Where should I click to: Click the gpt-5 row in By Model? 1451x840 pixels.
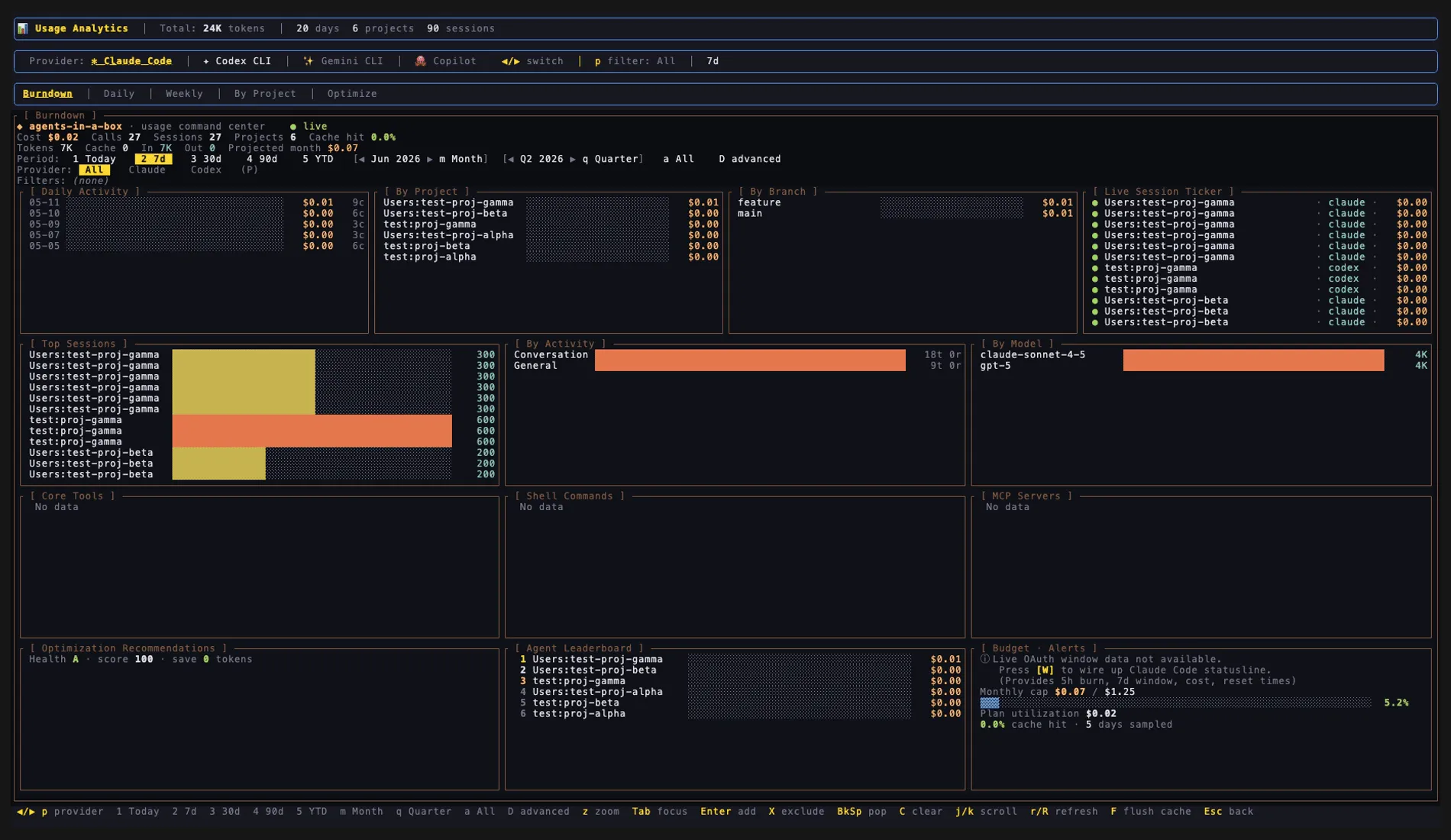[1203, 366]
